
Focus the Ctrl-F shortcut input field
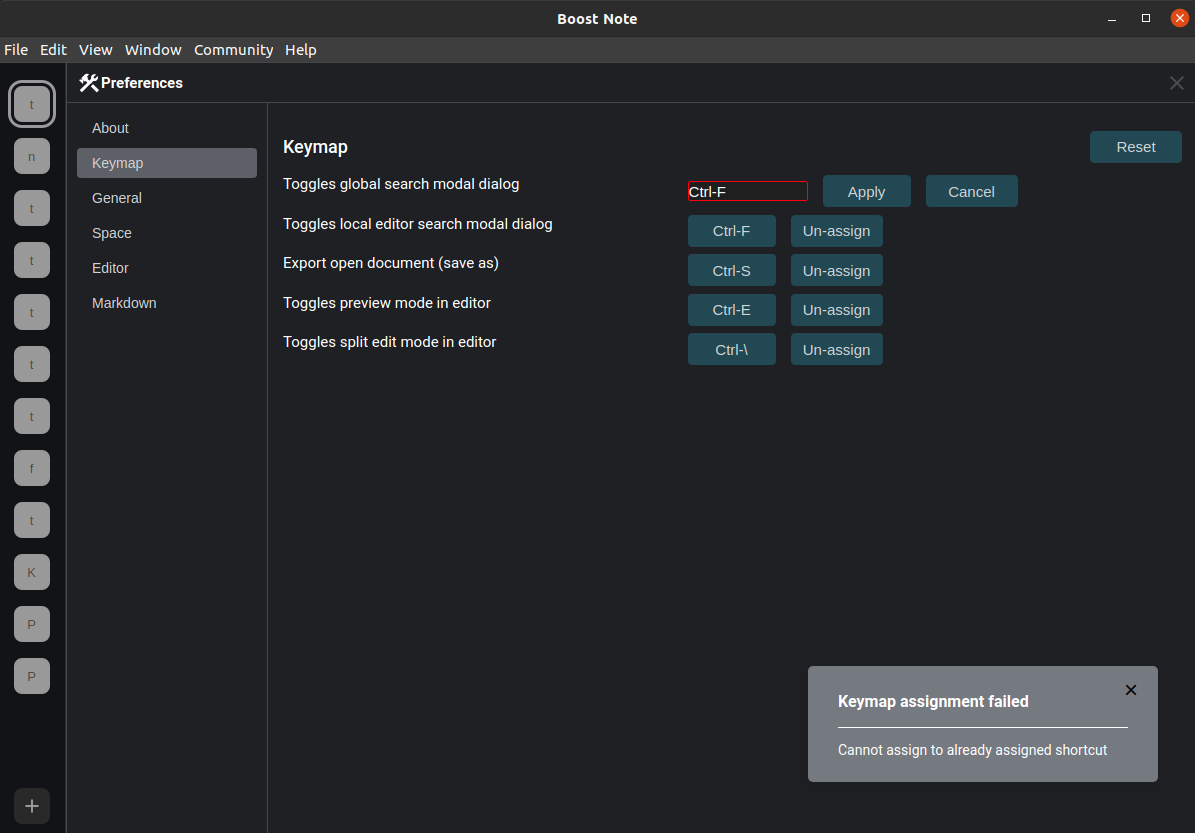click(748, 191)
